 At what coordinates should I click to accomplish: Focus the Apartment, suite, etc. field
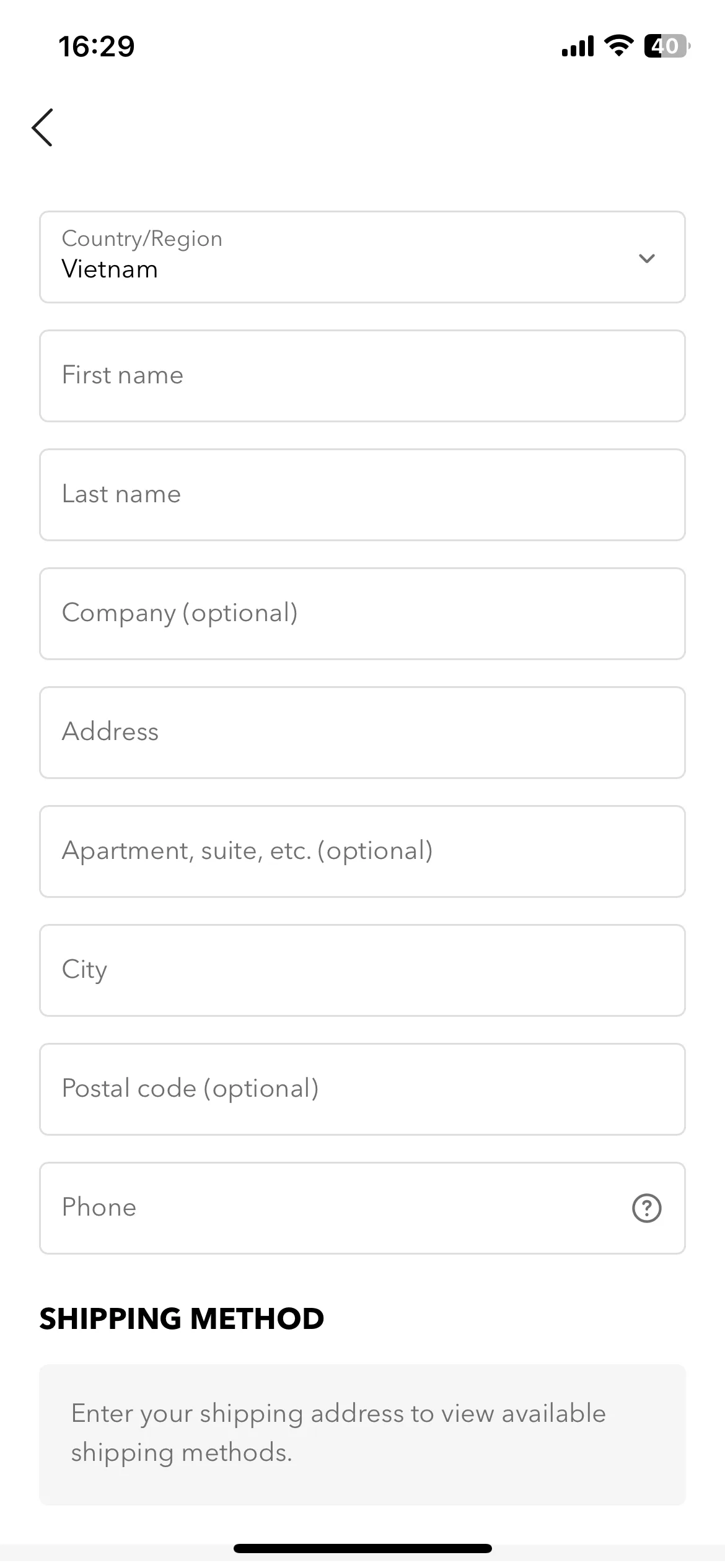tap(362, 852)
